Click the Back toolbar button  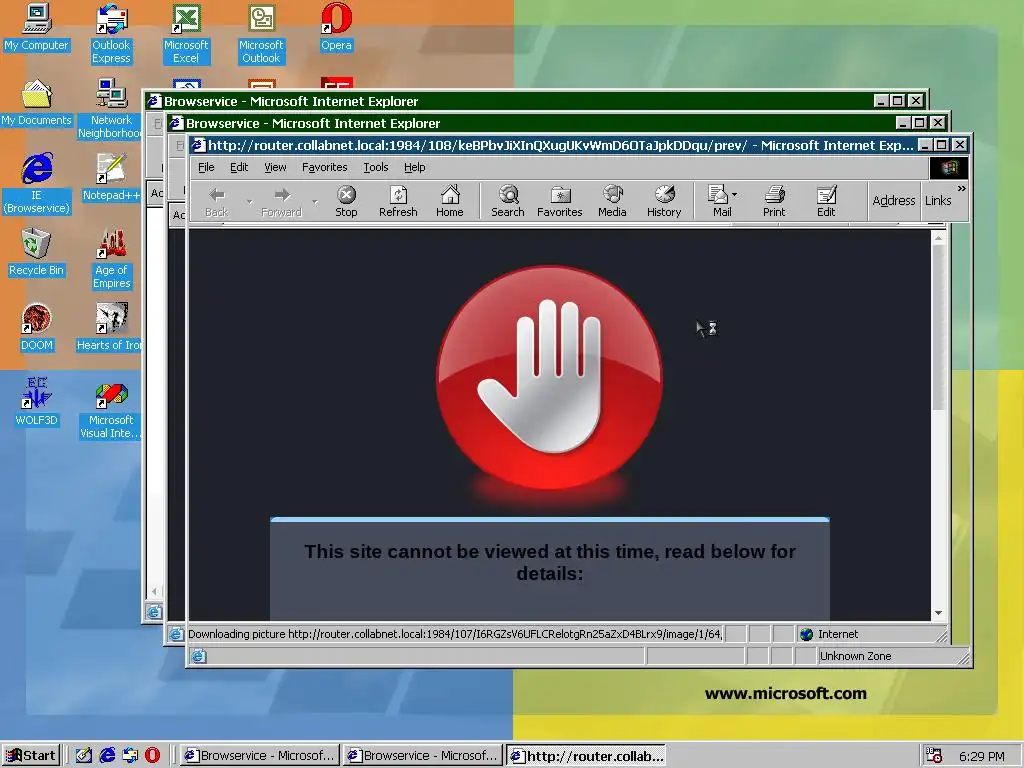click(x=217, y=201)
